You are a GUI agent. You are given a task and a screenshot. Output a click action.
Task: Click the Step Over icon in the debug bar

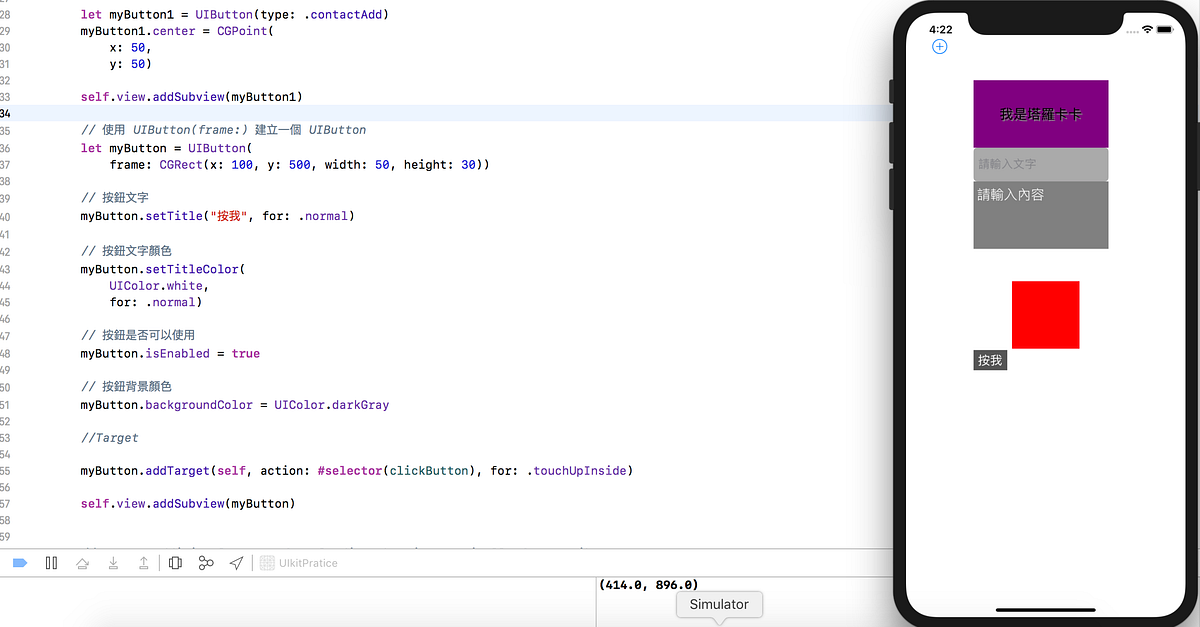(x=82, y=562)
